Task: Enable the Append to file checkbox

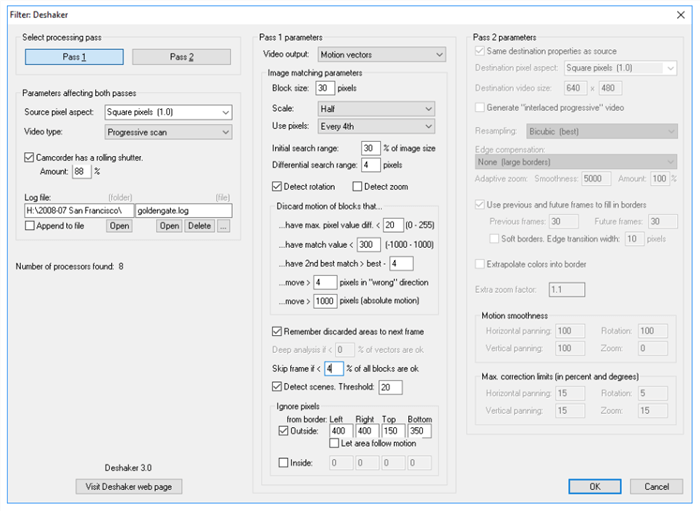Action: (29, 226)
